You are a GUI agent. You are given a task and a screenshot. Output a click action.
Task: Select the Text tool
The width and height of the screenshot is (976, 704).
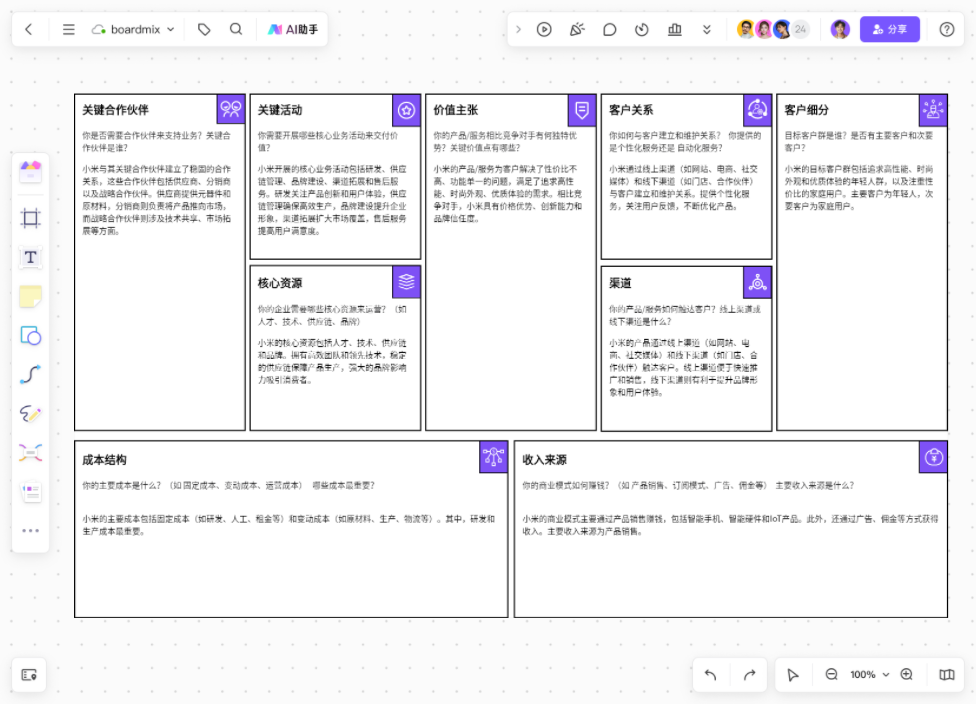click(x=30, y=257)
